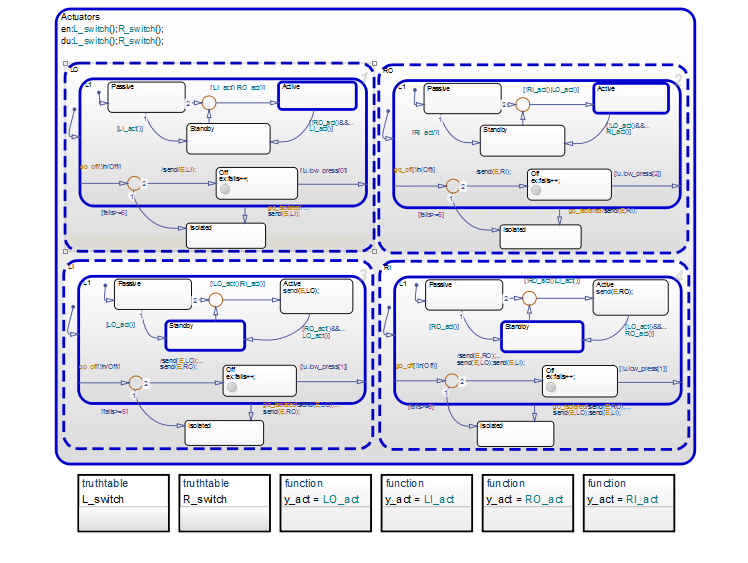The width and height of the screenshot is (748, 563).
Task: Select the Isolated state inside LI
Action: click(224, 433)
